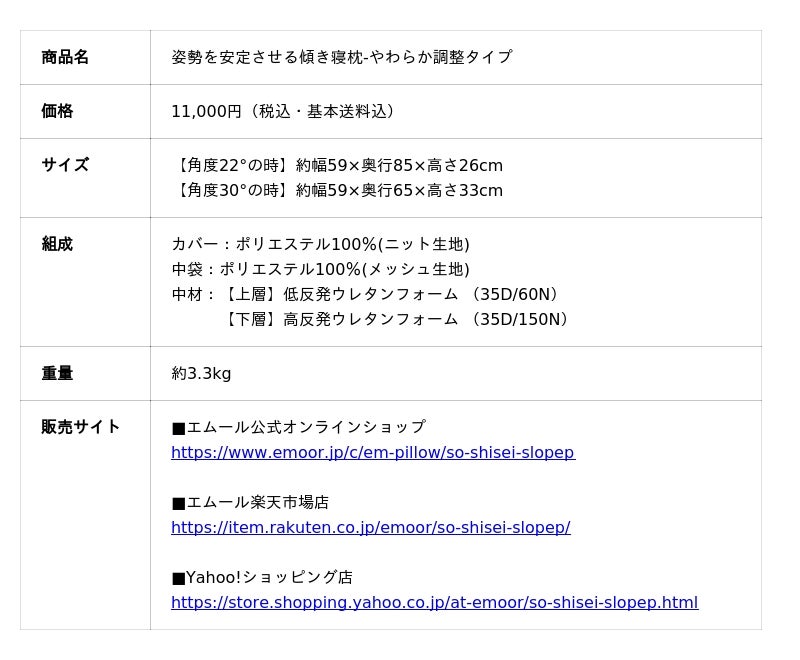Open the emoor.jp official shop link
Screen dimensions: 800x660
[372, 453]
